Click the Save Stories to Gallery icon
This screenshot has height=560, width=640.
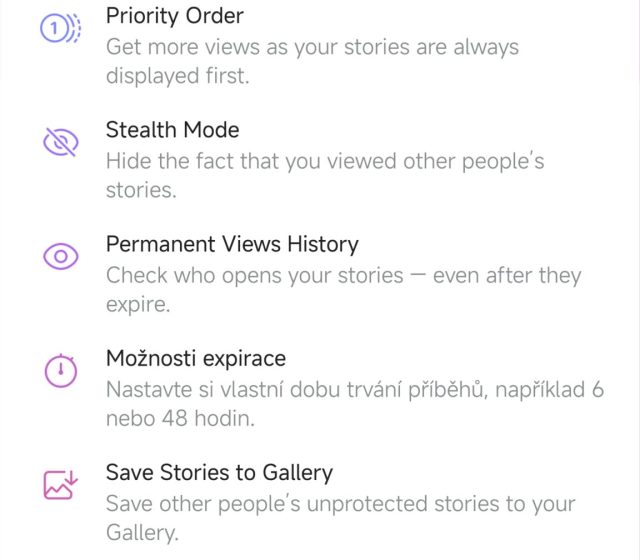(60, 485)
